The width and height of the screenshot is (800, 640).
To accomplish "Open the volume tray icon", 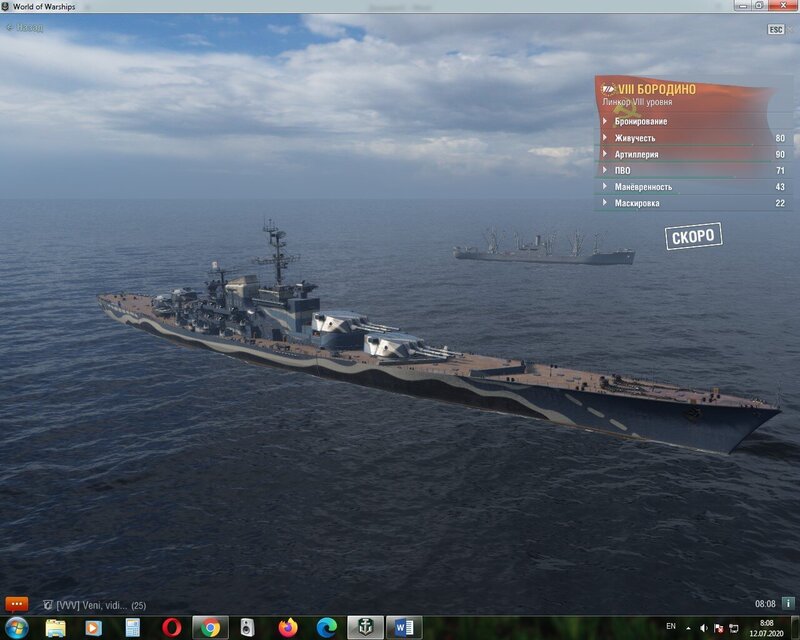I will click(704, 628).
